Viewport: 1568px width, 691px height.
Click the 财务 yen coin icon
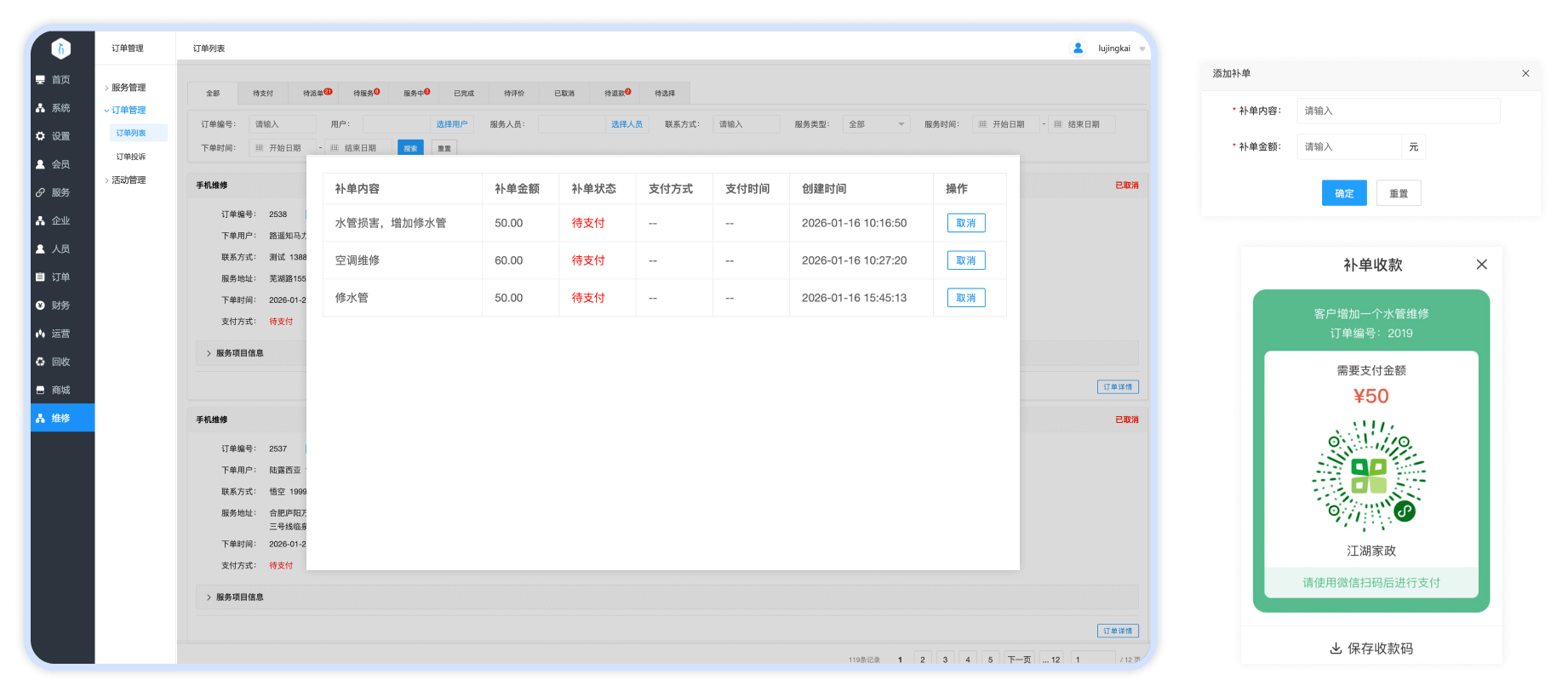click(x=40, y=306)
